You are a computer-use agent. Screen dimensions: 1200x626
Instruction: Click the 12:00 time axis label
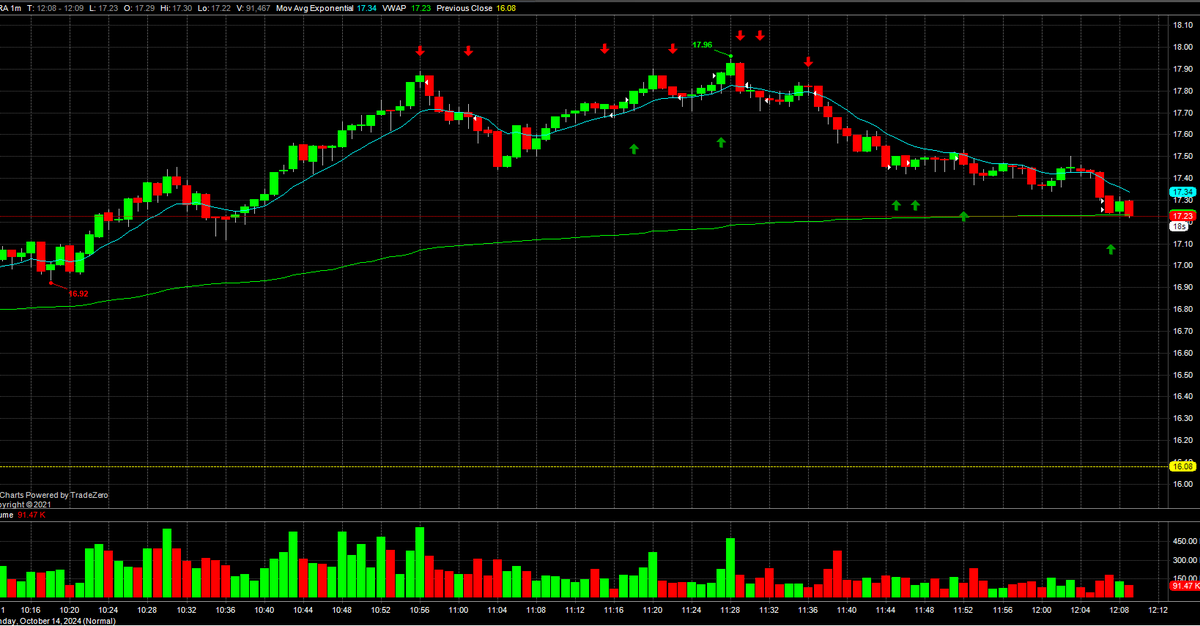(1042, 610)
